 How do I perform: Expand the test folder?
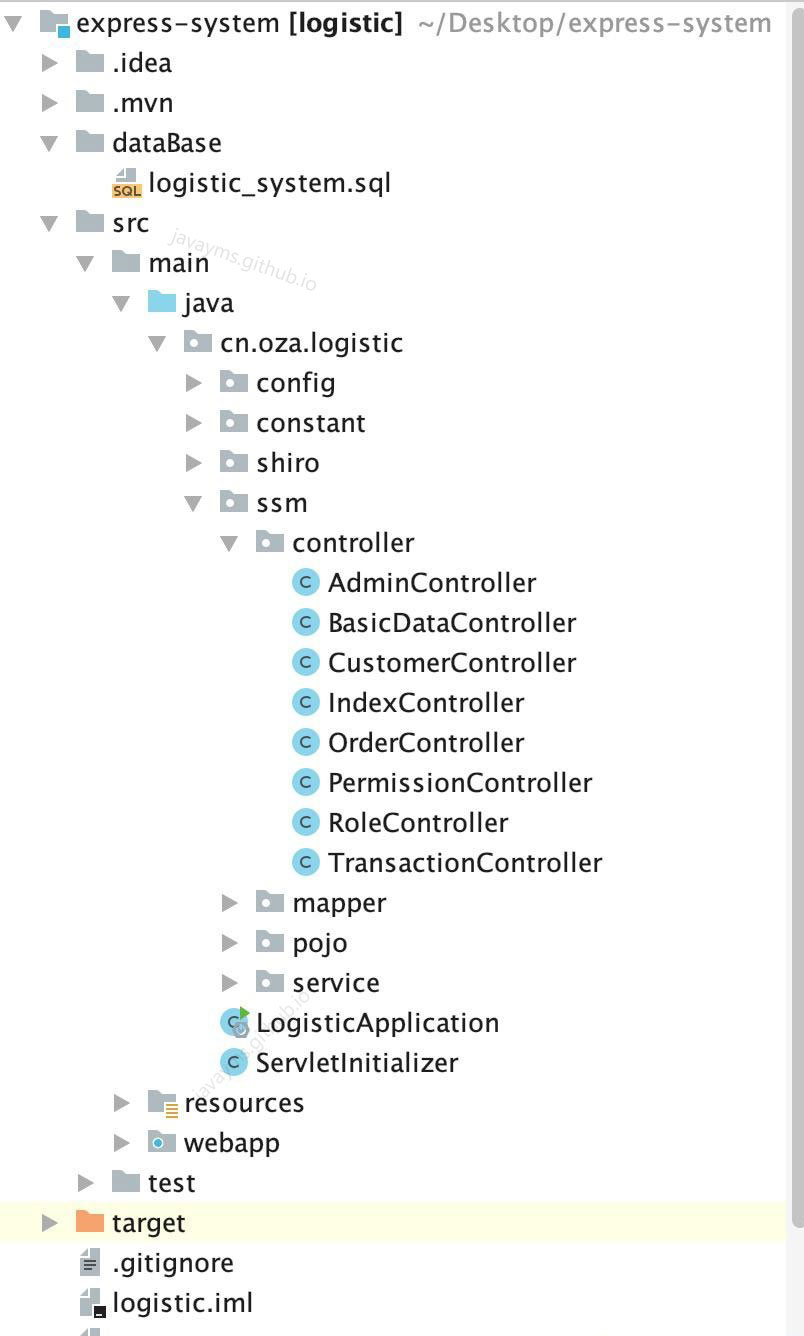point(86,1182)
